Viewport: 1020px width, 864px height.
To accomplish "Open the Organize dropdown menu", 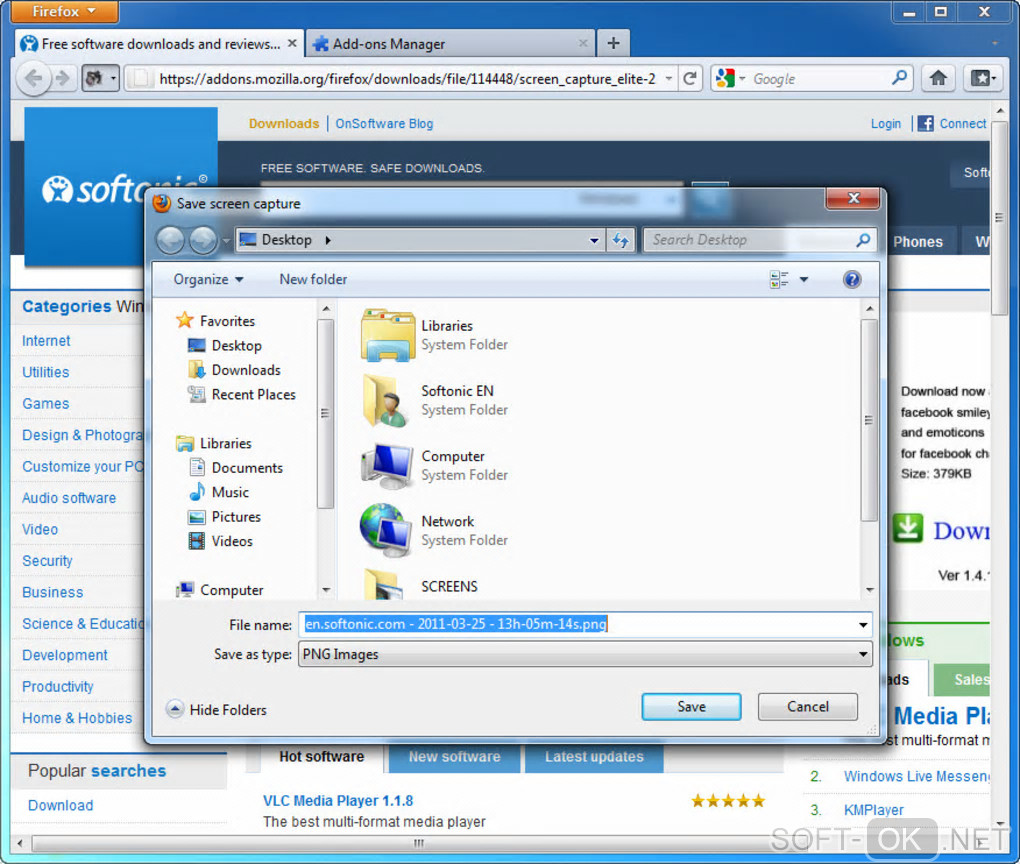I will [x=208, y=279].
